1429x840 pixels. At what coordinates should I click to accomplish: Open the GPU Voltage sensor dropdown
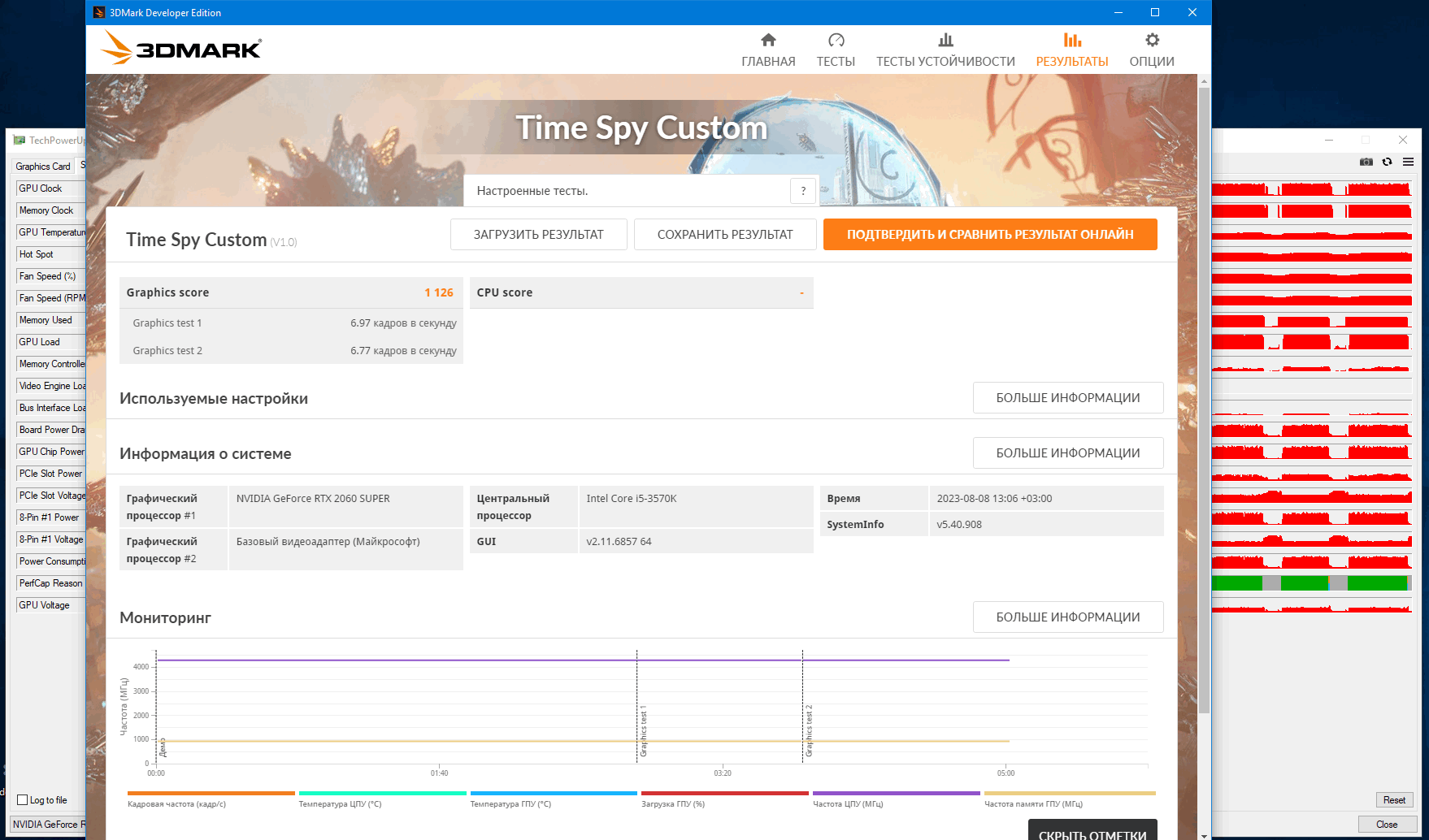click(x=50, y=605)
